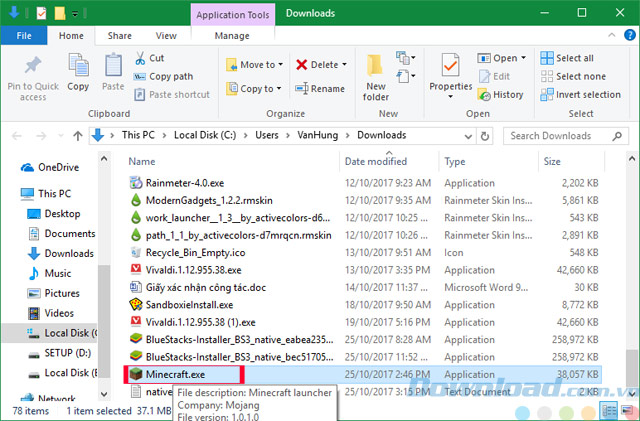
Task: Click Paste shortcut in Clipboard group
Action: (x=172, y=95)
